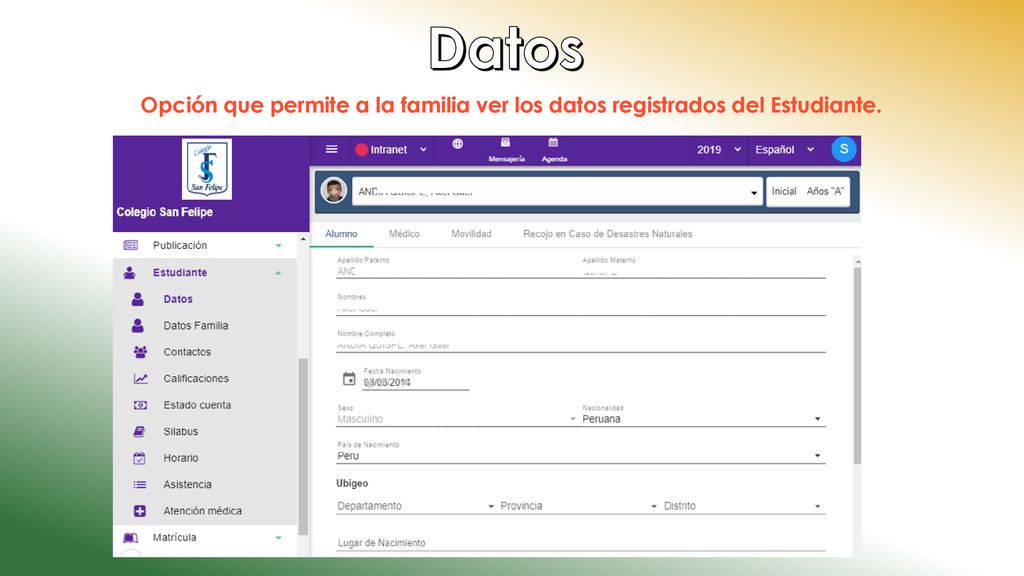Screen dimensions: 1024x576
Task: Open Atención médica in the sidebar
Action: click(x=202, y=511)
